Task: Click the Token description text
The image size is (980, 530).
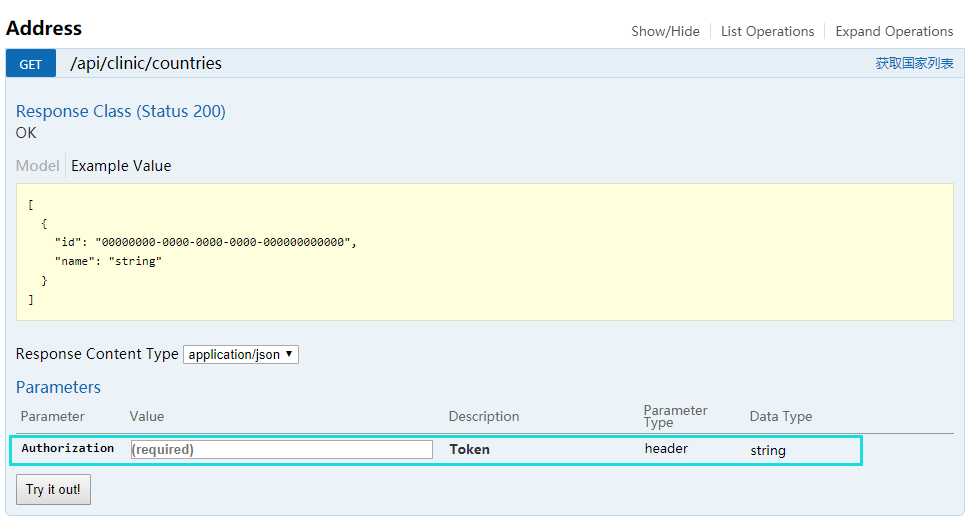Action: 469,449
